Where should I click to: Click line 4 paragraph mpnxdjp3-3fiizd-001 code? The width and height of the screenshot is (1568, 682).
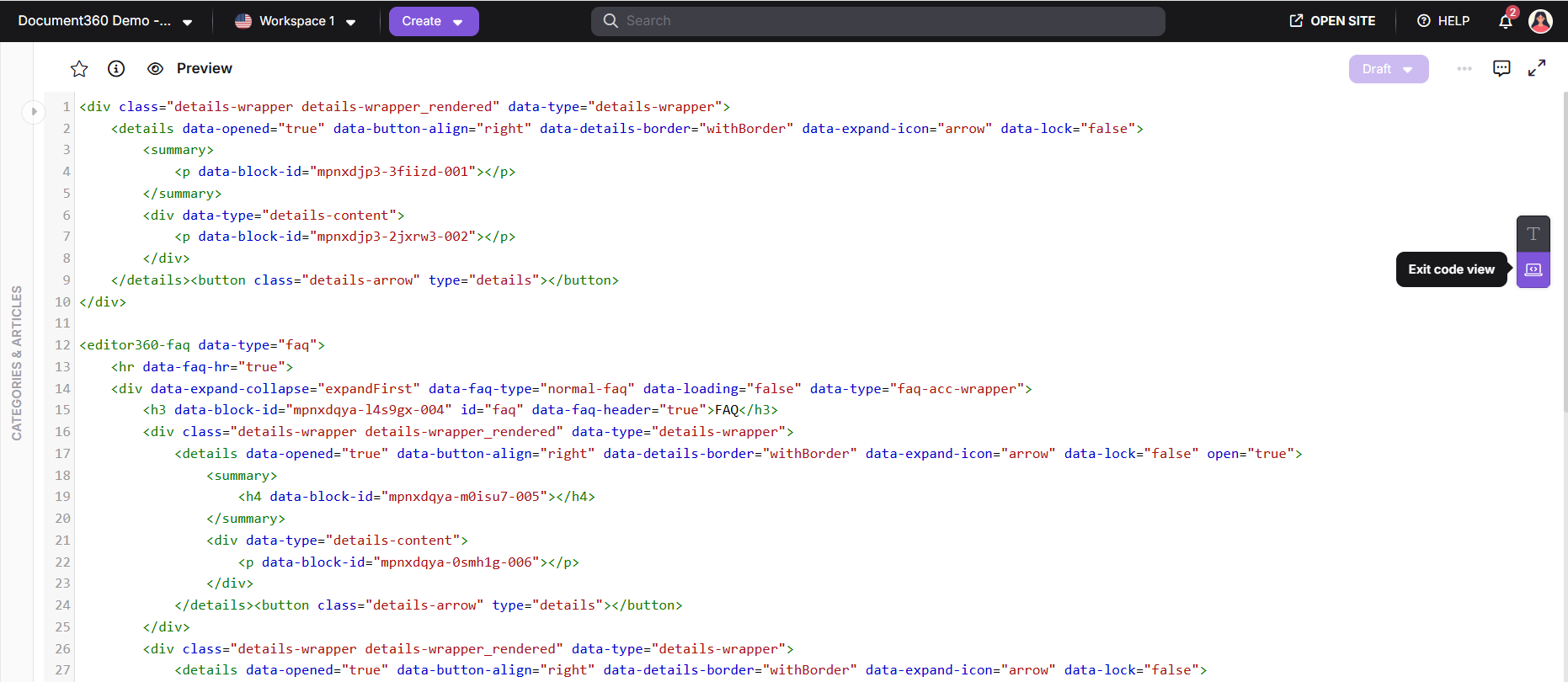345,172
